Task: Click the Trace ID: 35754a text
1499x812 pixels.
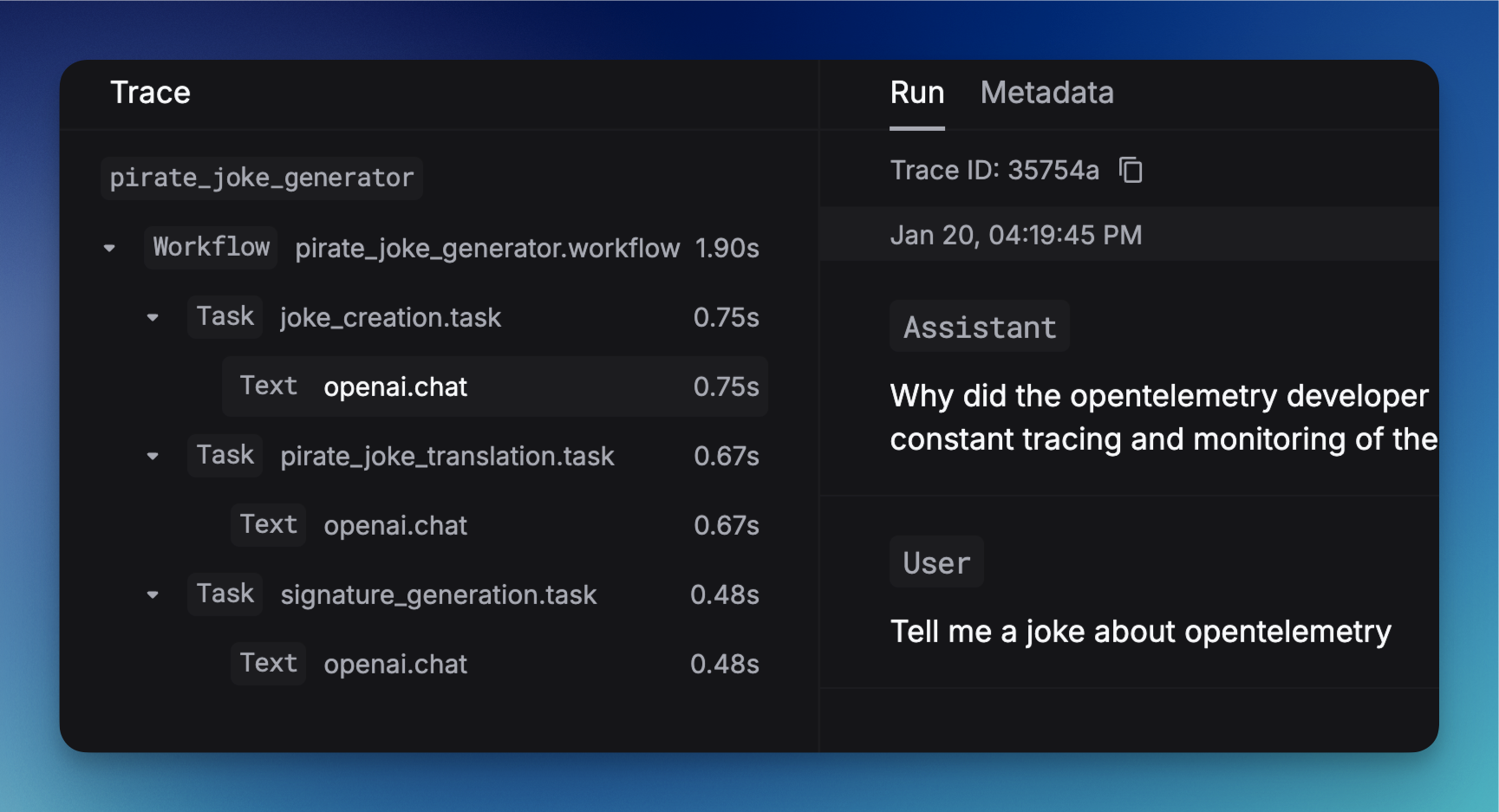Action: pos(994,170)
